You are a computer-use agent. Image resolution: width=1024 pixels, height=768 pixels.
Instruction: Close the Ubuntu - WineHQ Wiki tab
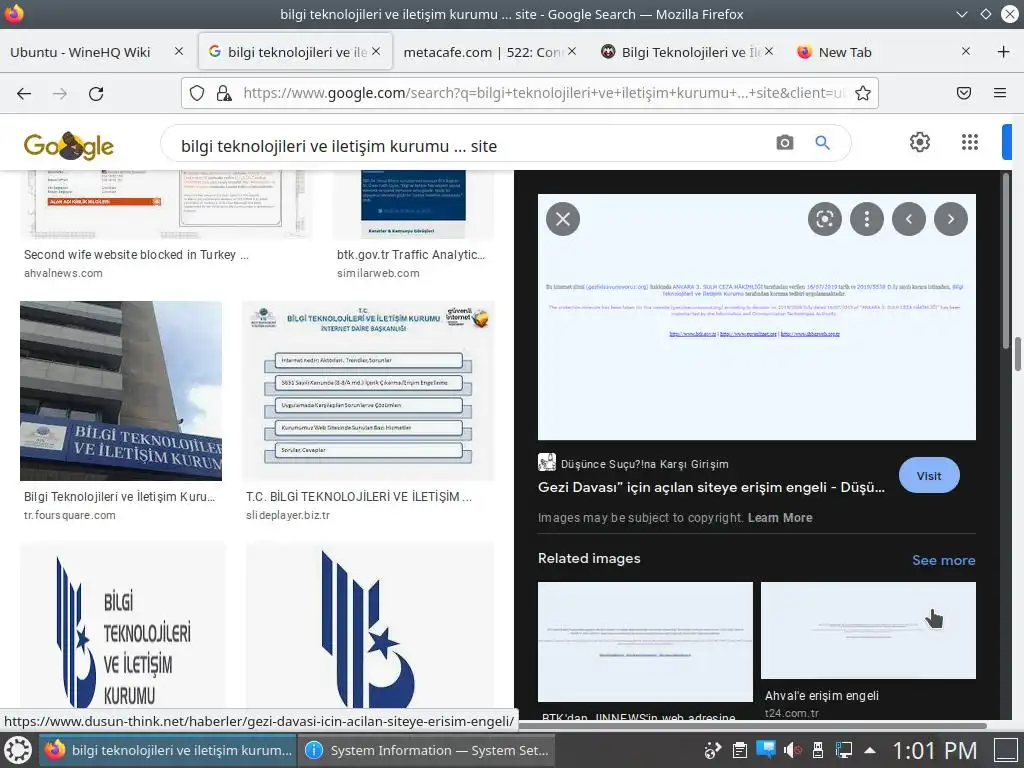(178, 51)
